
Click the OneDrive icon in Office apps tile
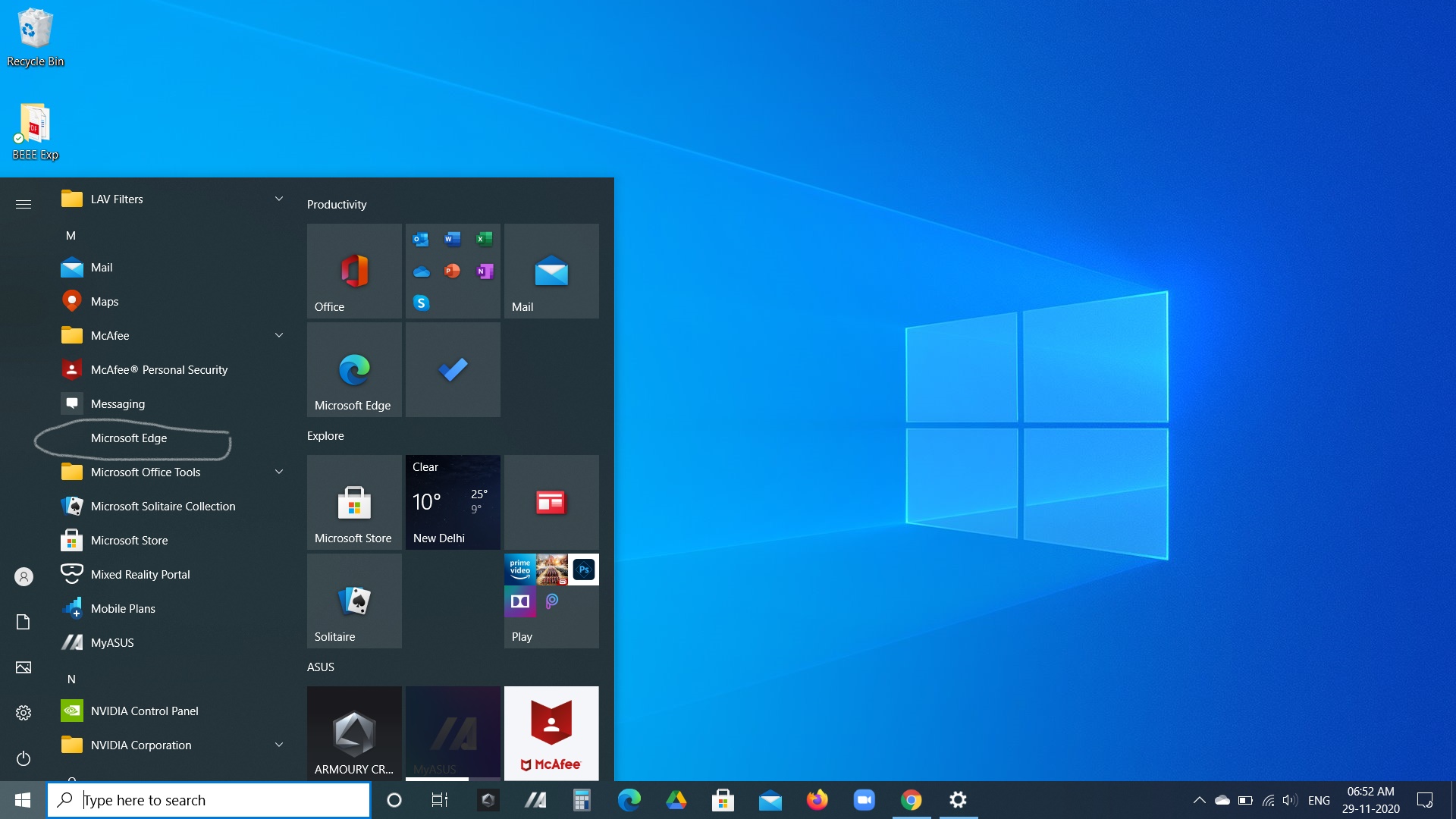click(x=421, y=271)
